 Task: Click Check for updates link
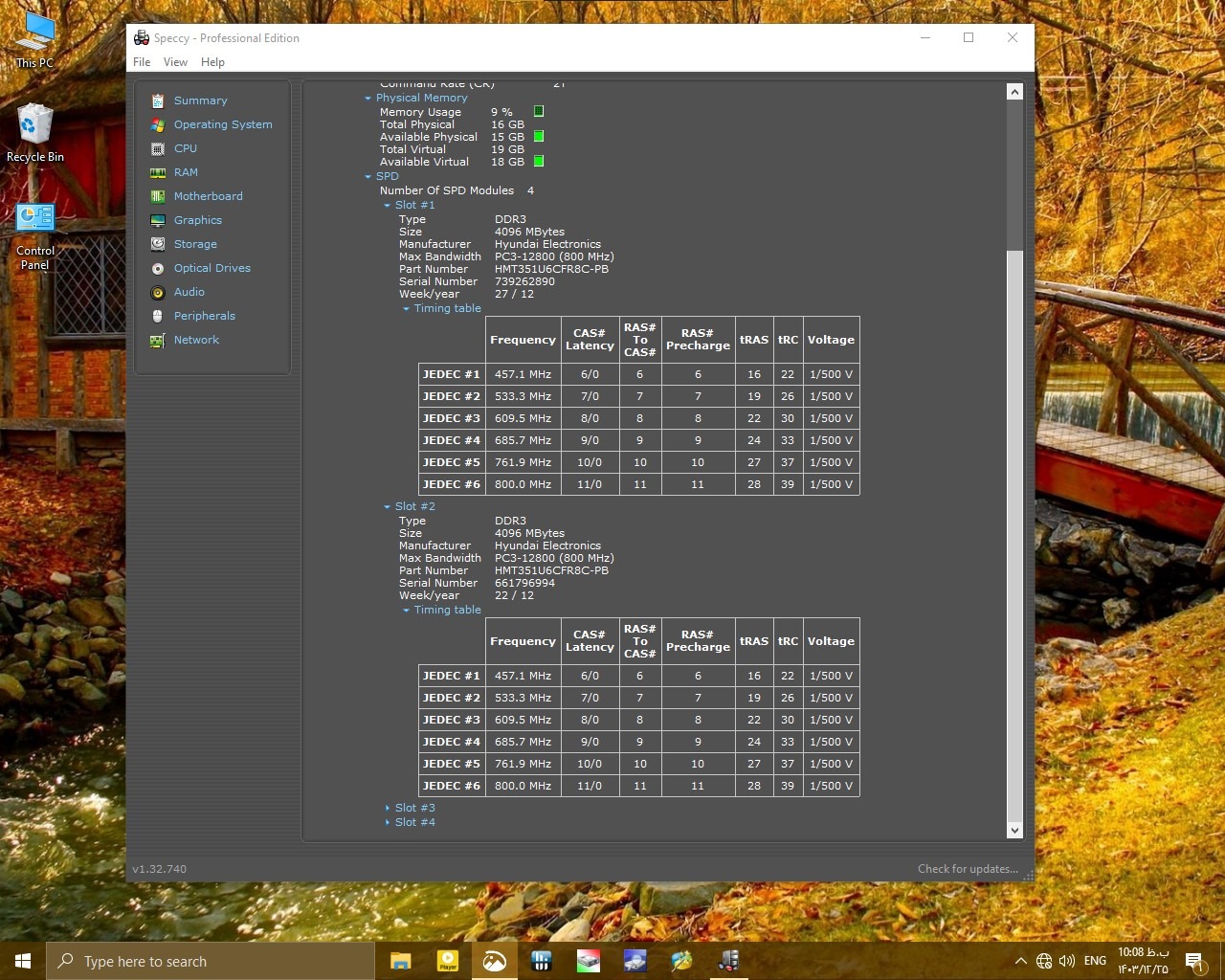[x=968, y=869]
